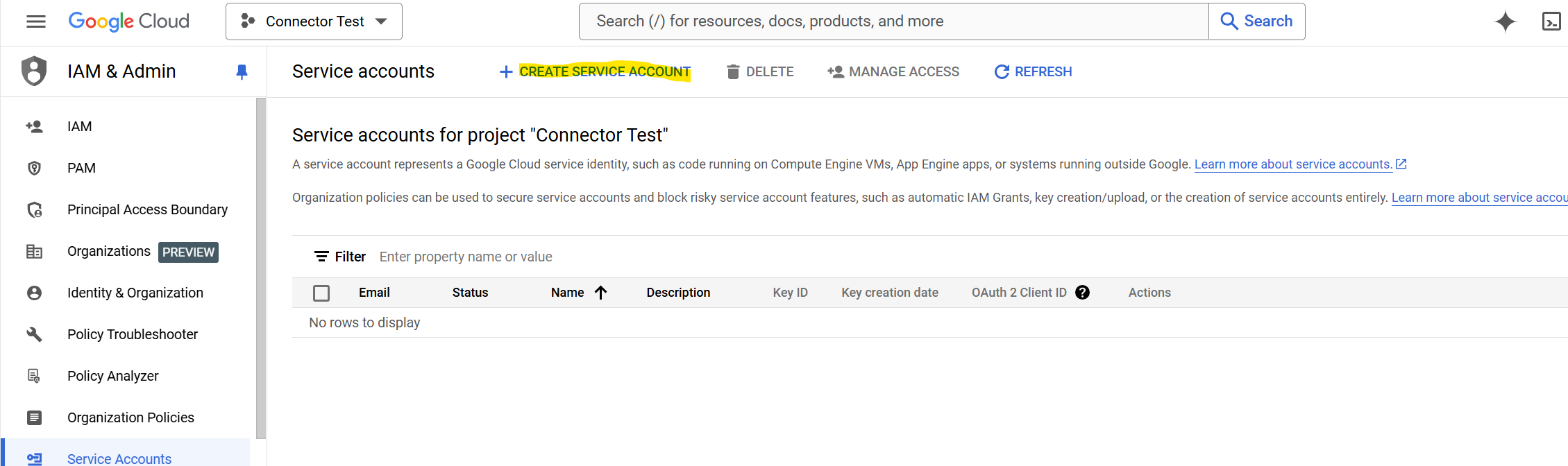
Task: Click the PAM shield icon
Action: tap(34, 168)
